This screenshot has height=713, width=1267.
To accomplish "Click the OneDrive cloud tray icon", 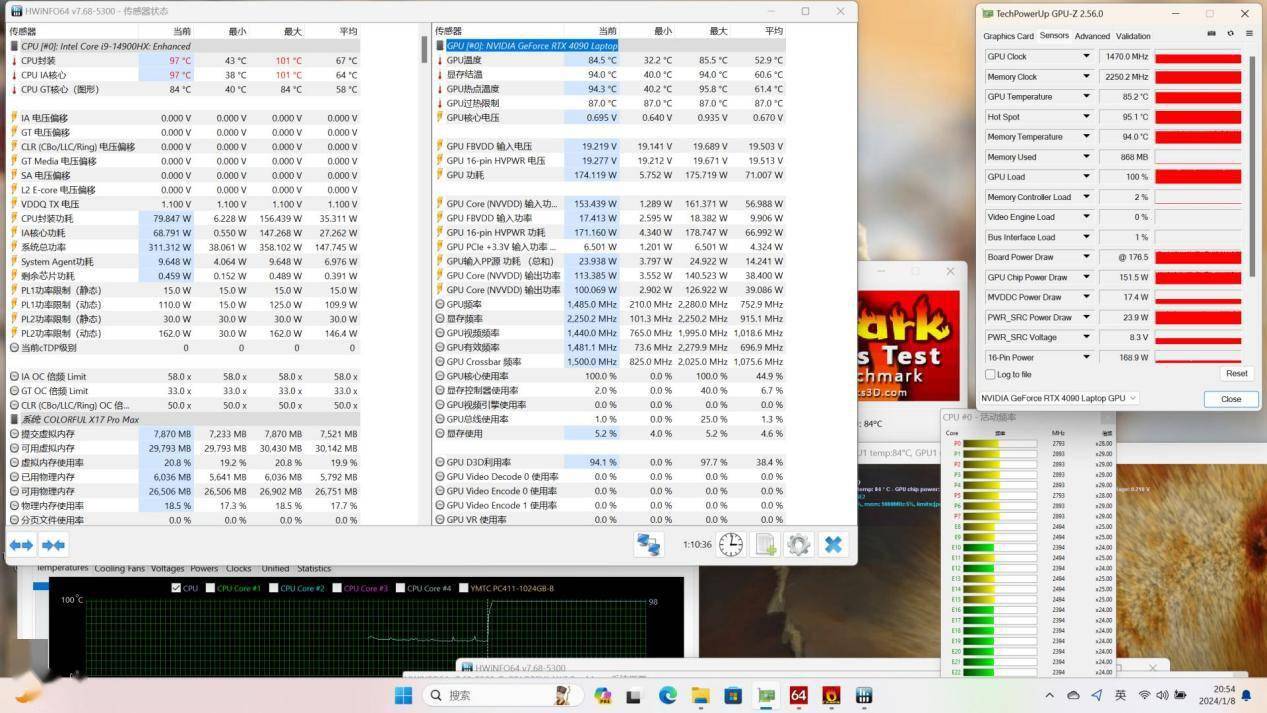I will pyautogui.click(x=1073, y=695).
